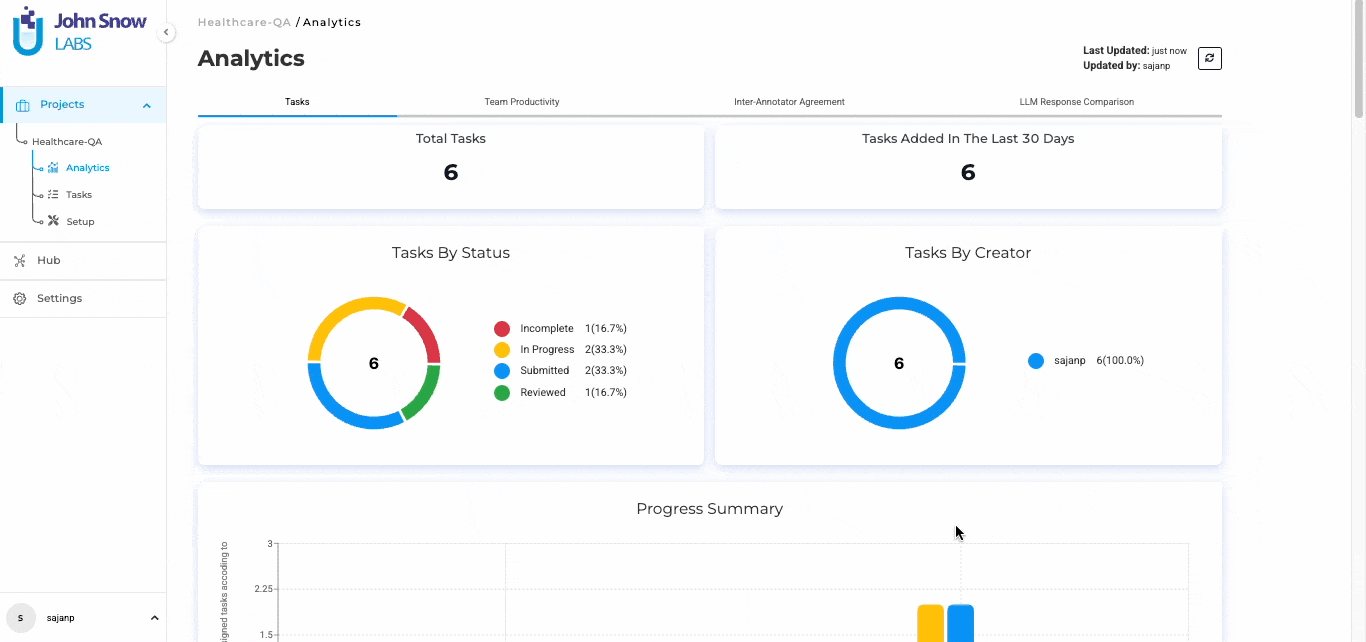Collapse the Projects menu chevron
The image size is (1366, 642).
click(x=147, y=106)
